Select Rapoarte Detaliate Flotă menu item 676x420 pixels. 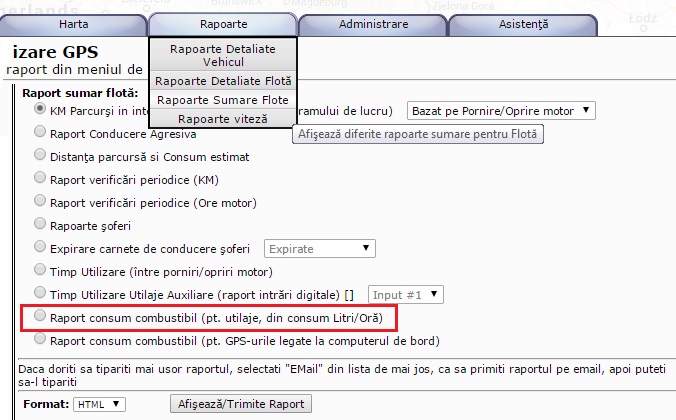[x=222, y=81]
